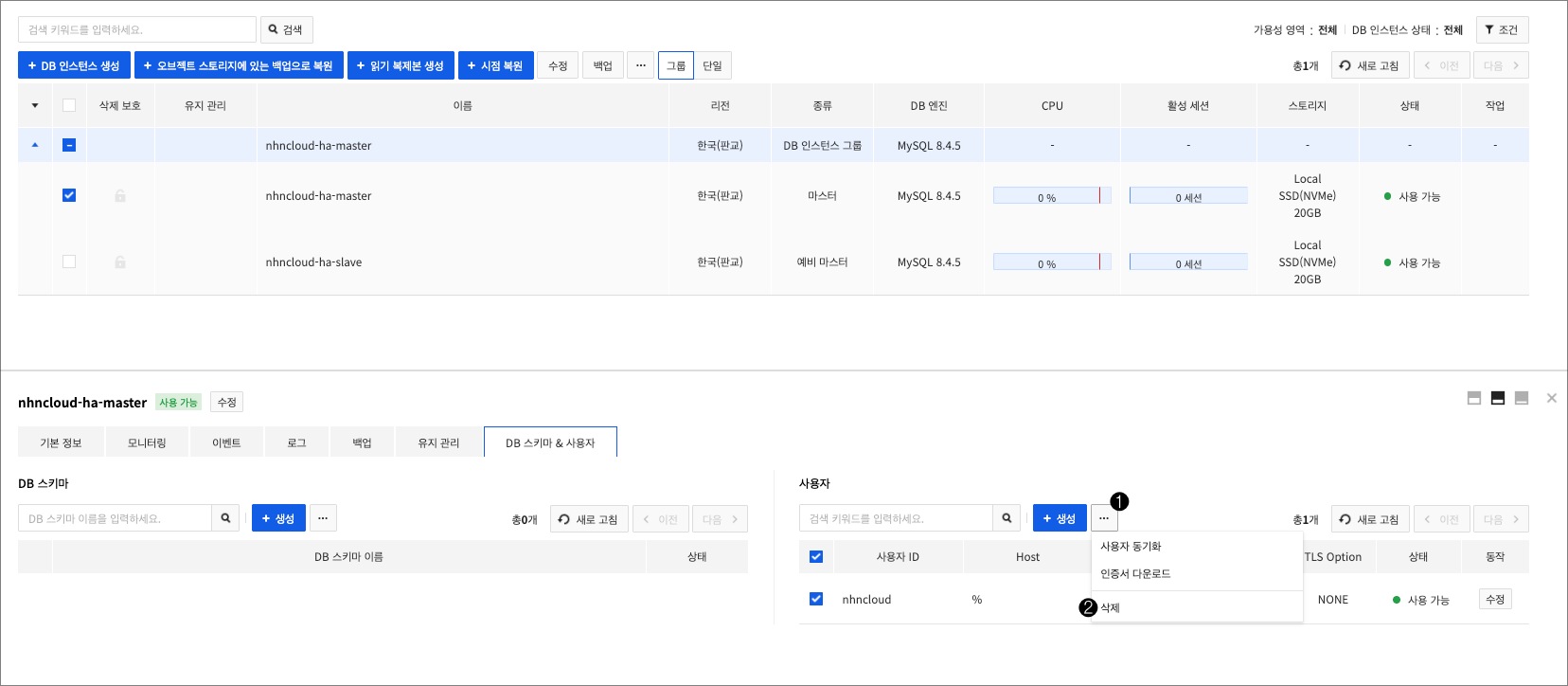Open the 조건 filter button
This screenshot has width=1568, height=686.
coord(1502,29)
